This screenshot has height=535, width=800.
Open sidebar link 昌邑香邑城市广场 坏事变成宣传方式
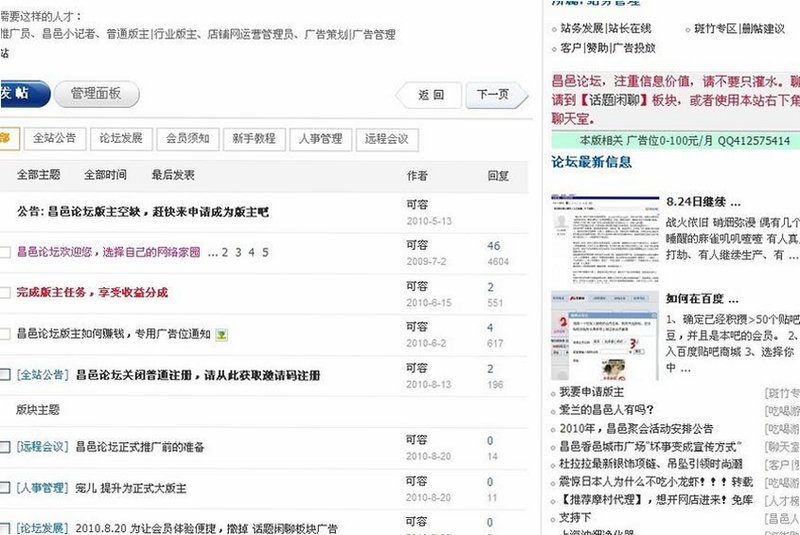tap(651, 446)
